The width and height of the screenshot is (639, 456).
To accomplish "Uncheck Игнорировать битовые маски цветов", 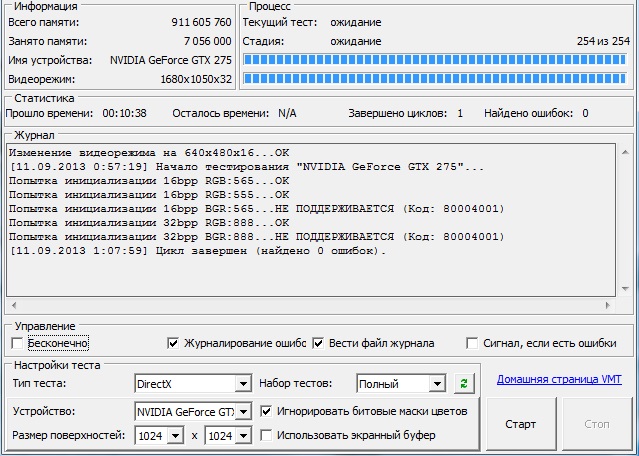I will coord(266,411).
